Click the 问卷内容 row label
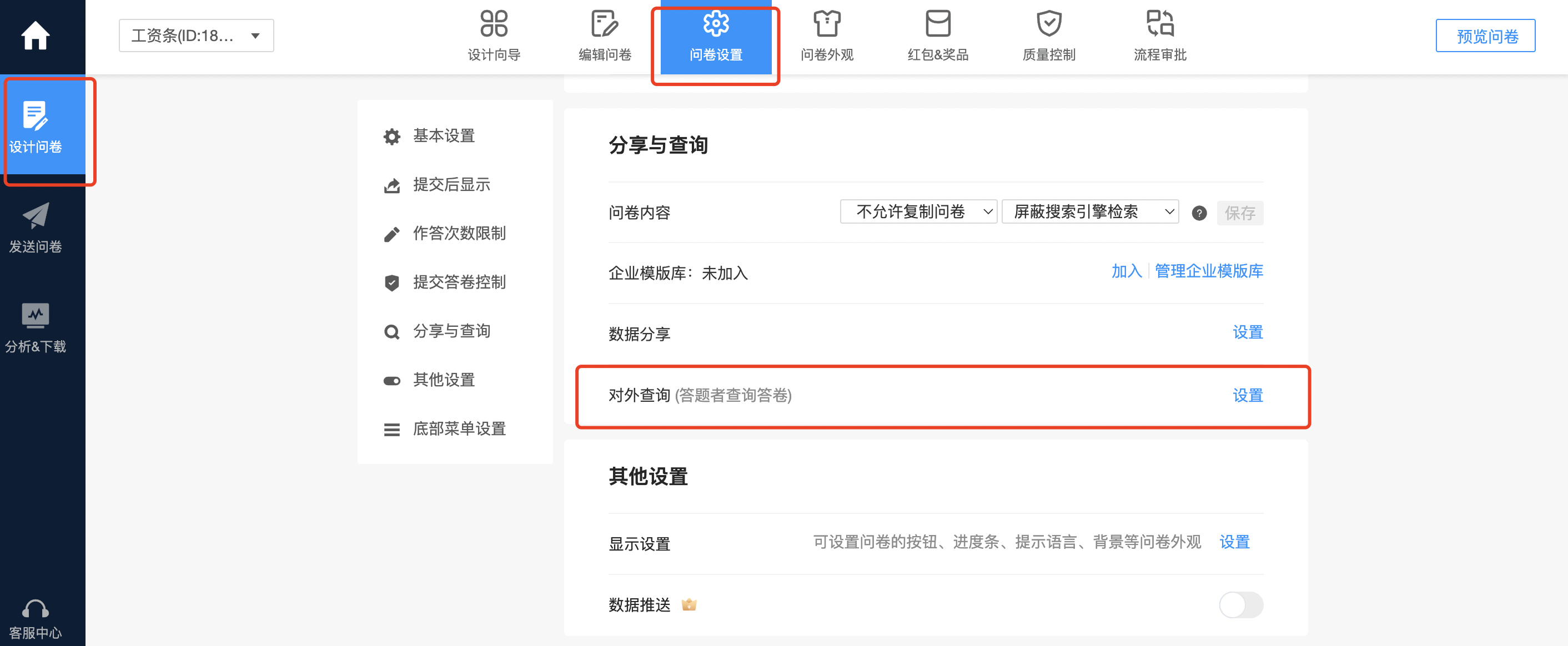 coord(639,213)
